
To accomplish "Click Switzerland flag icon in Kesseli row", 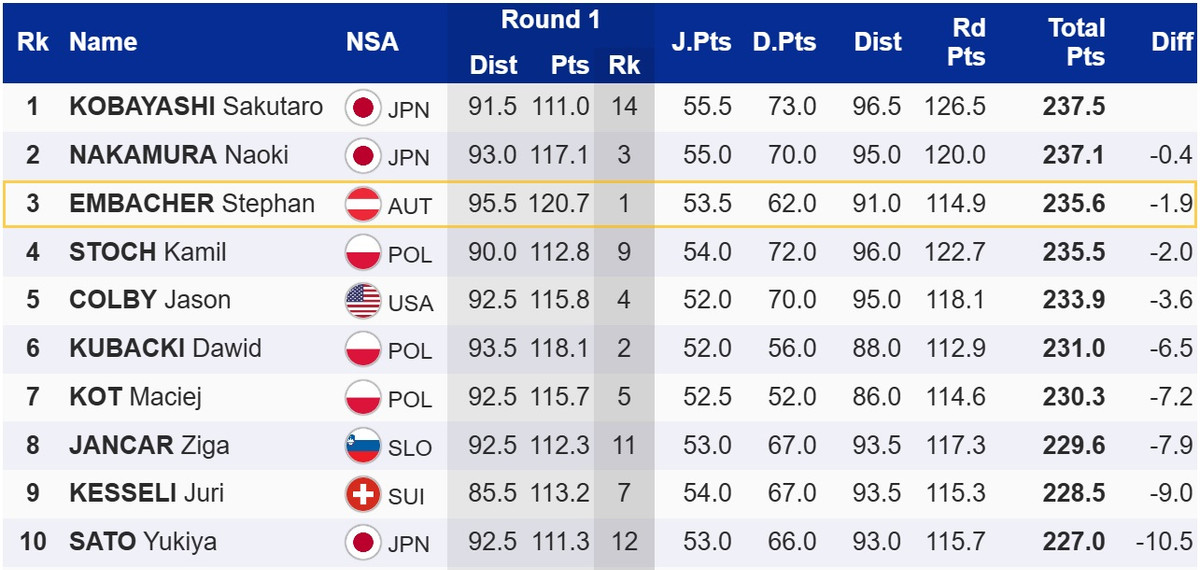I will coord(361,494).
